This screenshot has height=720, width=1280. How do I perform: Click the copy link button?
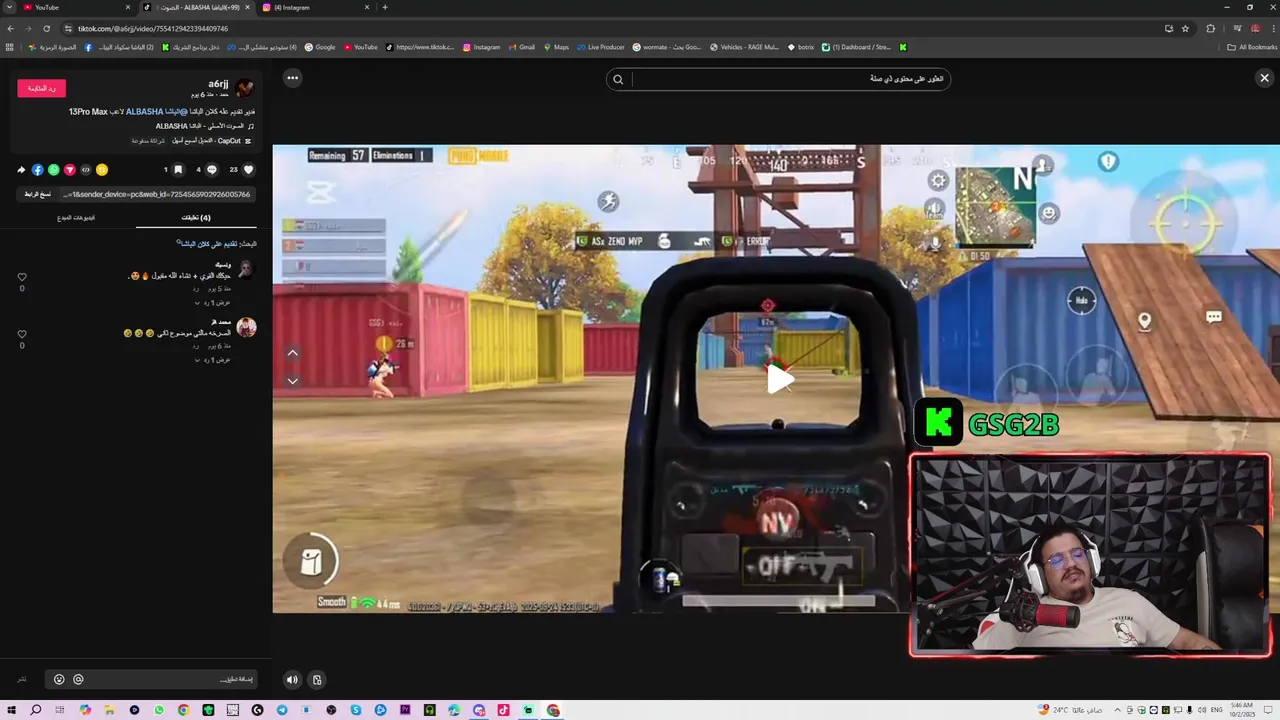click(38, 194)
